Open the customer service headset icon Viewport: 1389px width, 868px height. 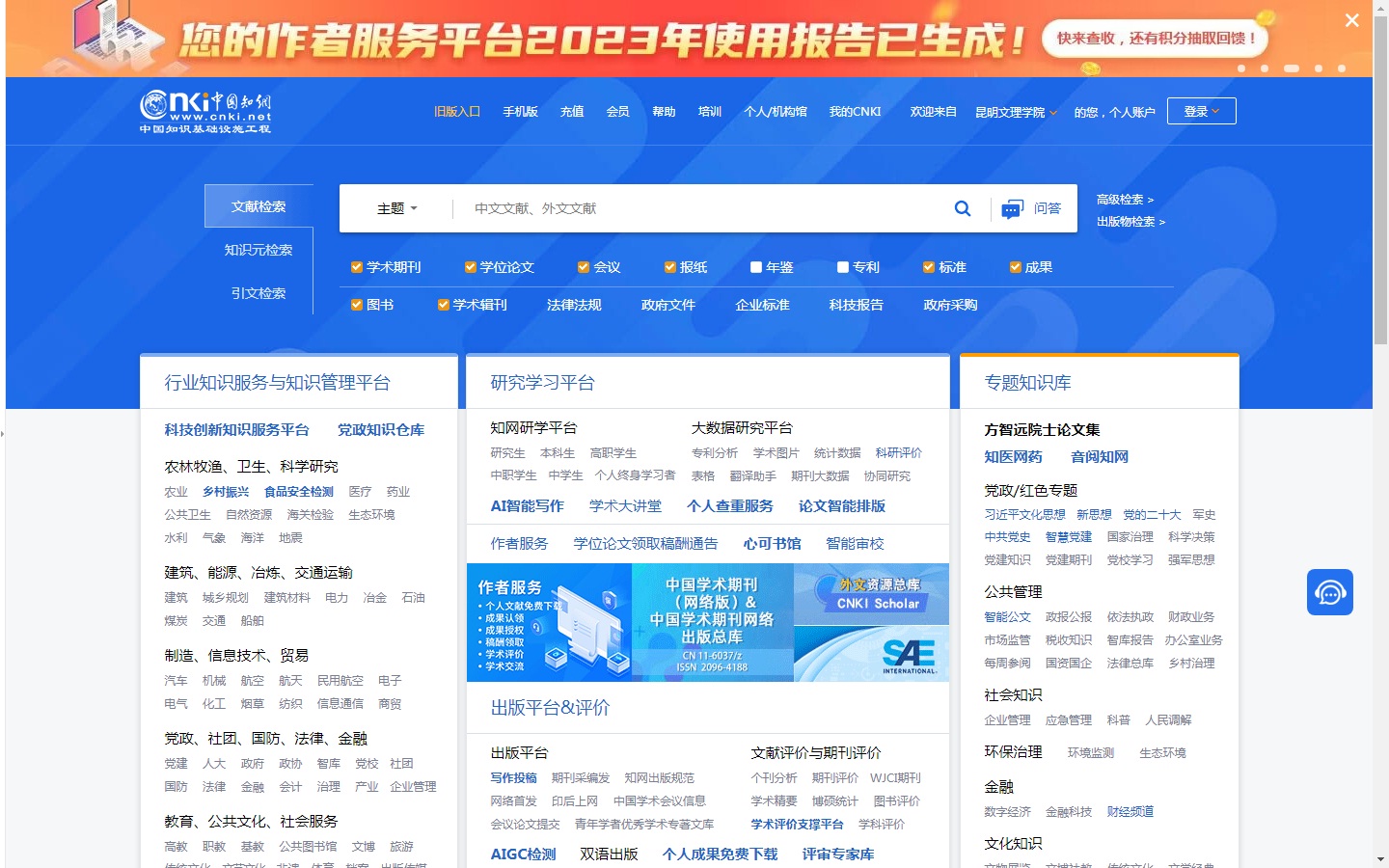[1330, 592]
